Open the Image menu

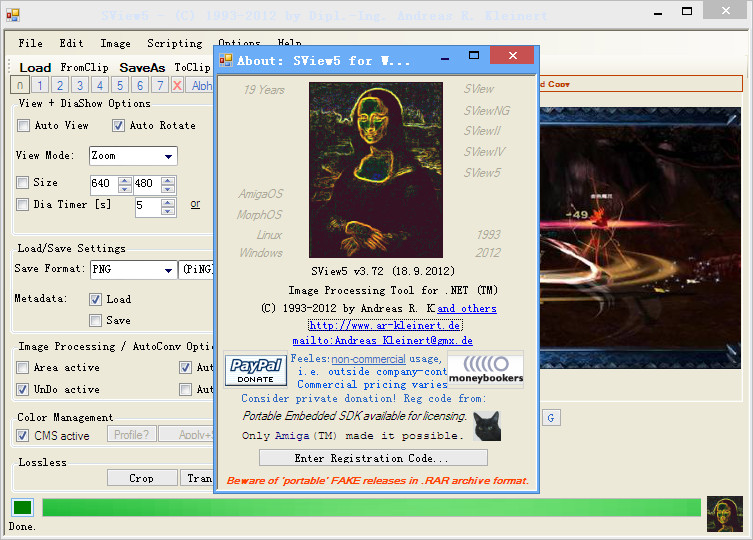tap(115, 44)
